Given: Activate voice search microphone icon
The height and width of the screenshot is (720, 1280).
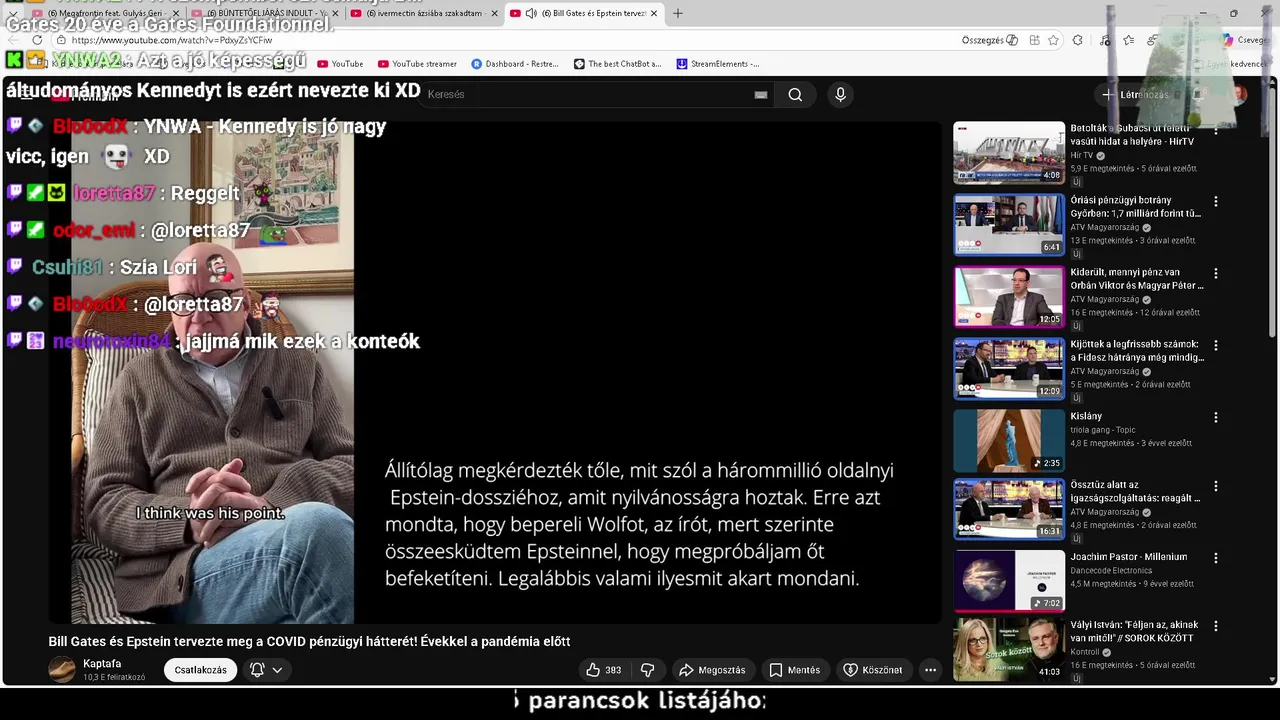Looking at the screenshot, I should pos(840,94).
